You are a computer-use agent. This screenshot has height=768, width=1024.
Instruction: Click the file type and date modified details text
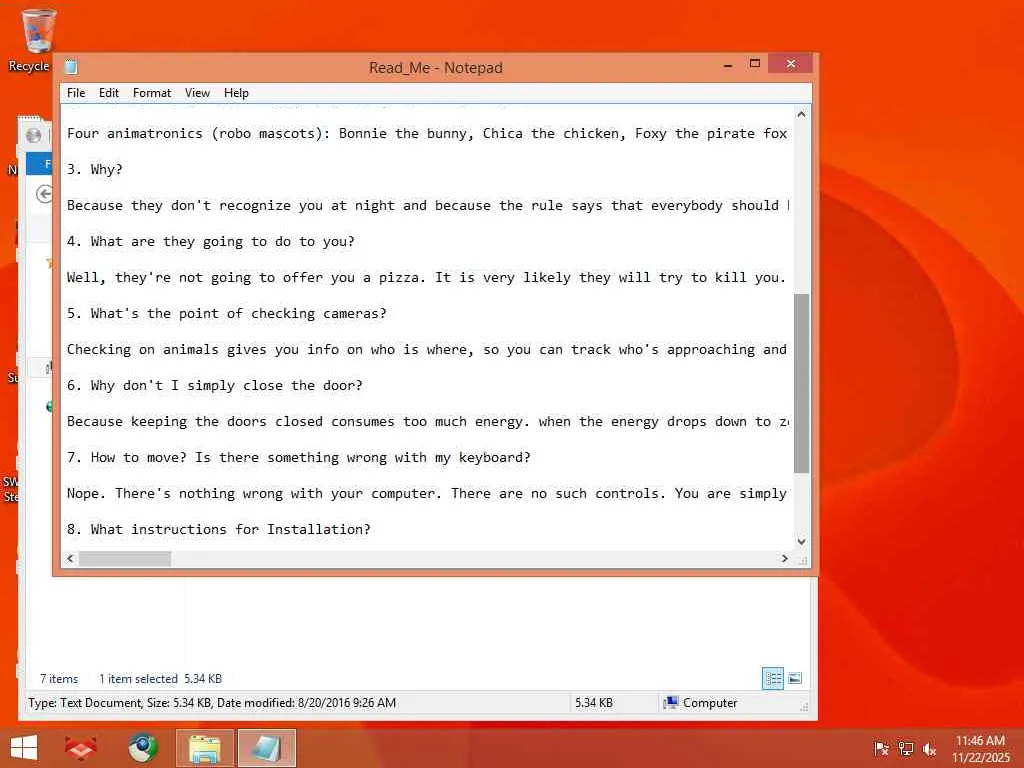(x=212, y=703)
